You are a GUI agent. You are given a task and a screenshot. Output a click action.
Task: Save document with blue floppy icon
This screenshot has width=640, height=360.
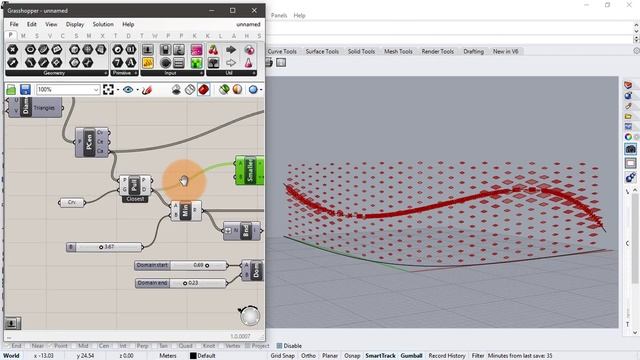click(25, 89)
